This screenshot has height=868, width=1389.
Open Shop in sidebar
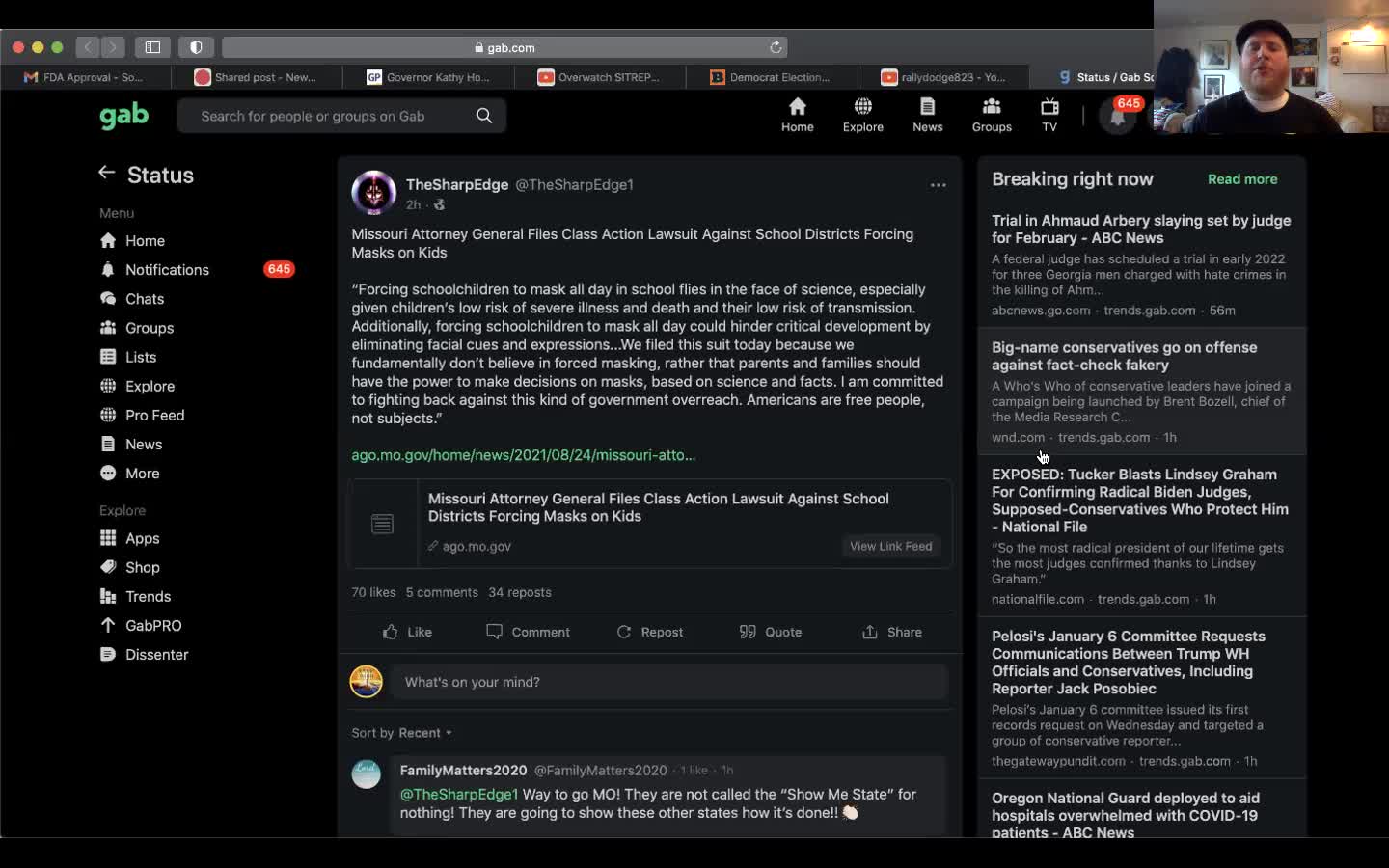(130, 567)
